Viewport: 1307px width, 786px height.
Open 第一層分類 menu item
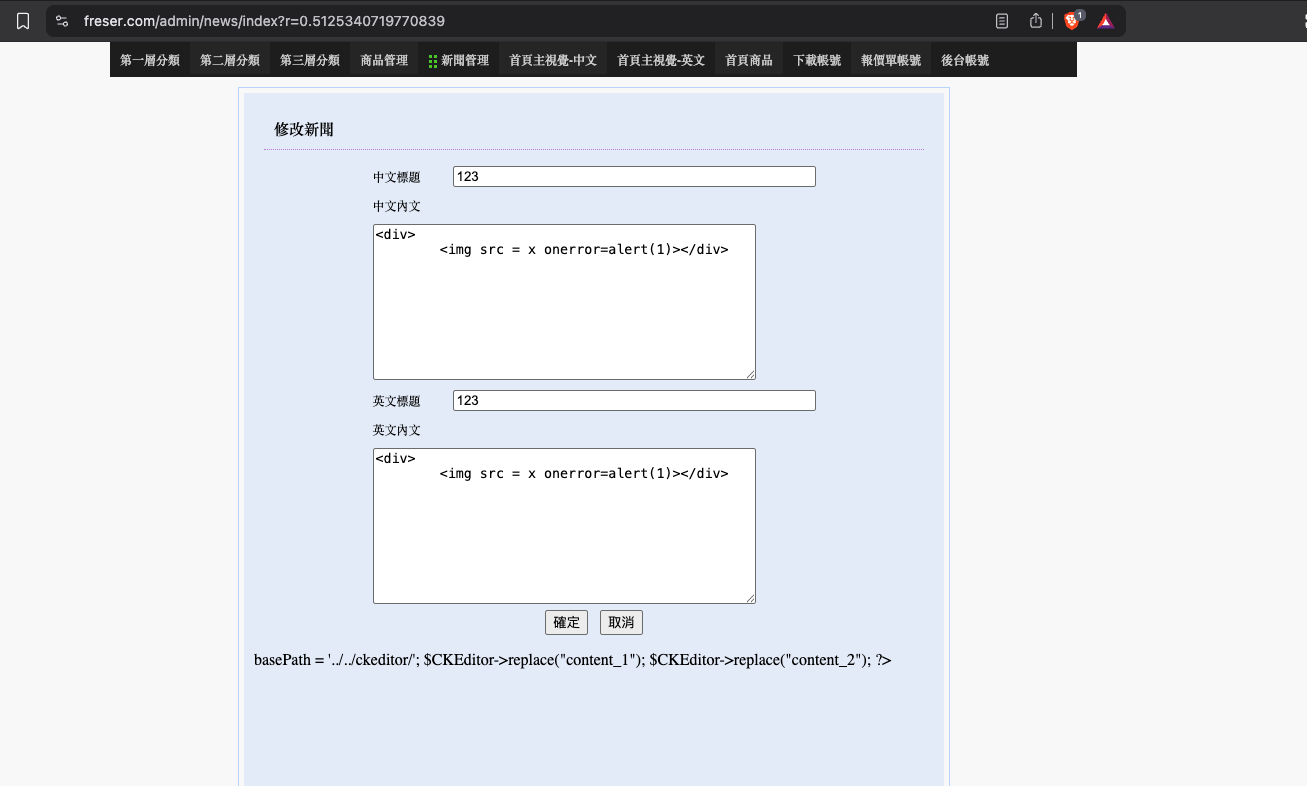pyautogui.click(x=150, y=60)
